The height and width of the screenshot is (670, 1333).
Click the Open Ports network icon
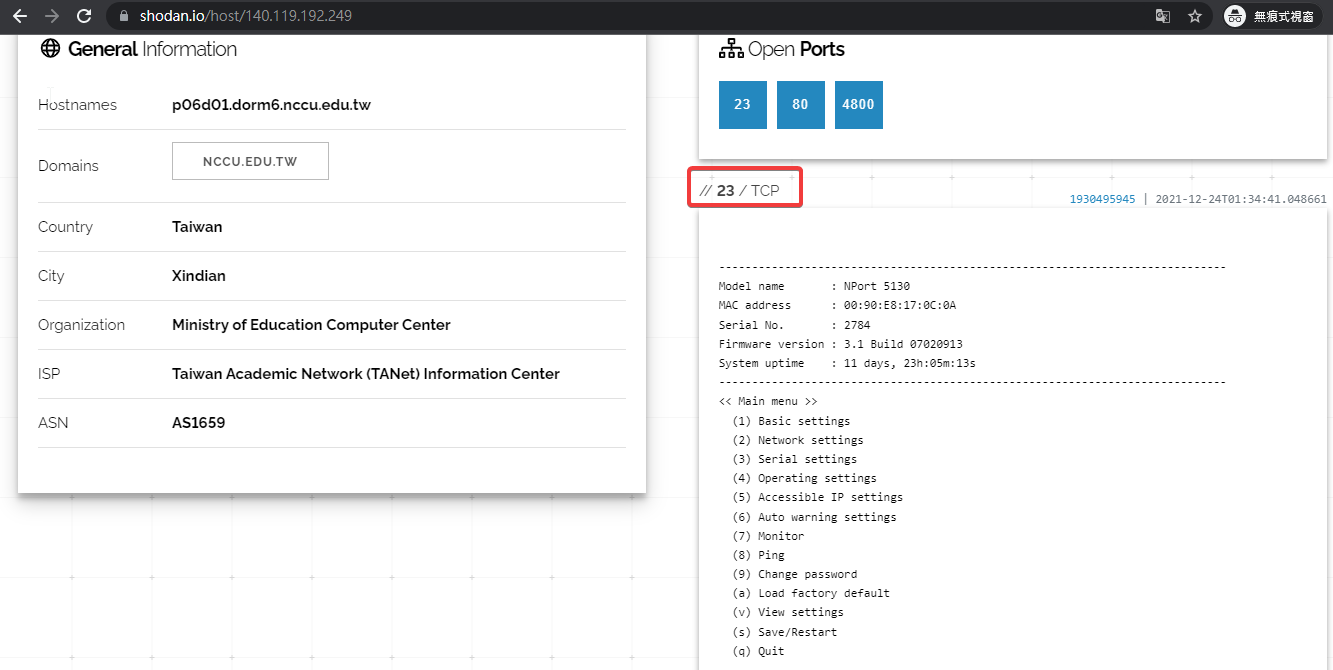[x=731, y=48]
